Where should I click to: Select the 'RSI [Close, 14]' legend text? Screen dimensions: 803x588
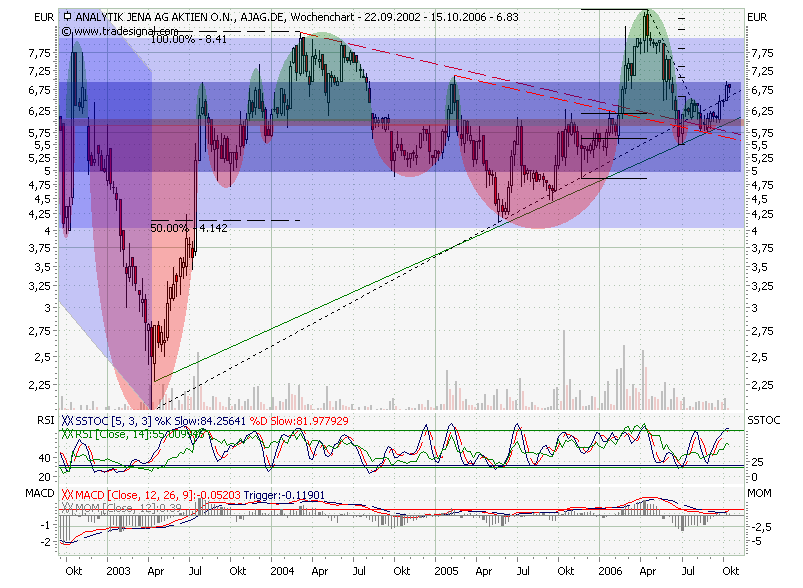[x=111, y=434]
